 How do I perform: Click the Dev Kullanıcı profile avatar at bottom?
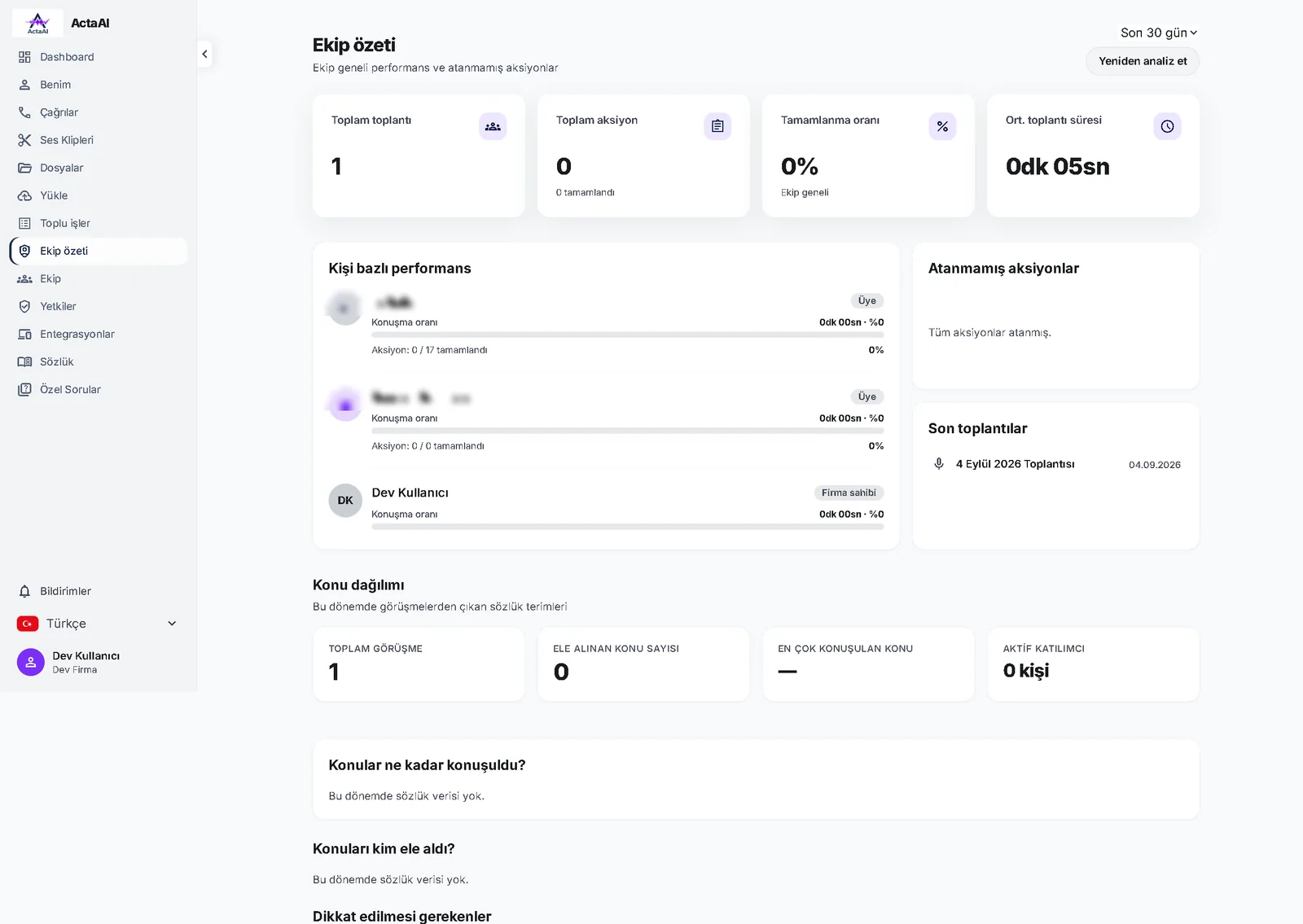31,662
